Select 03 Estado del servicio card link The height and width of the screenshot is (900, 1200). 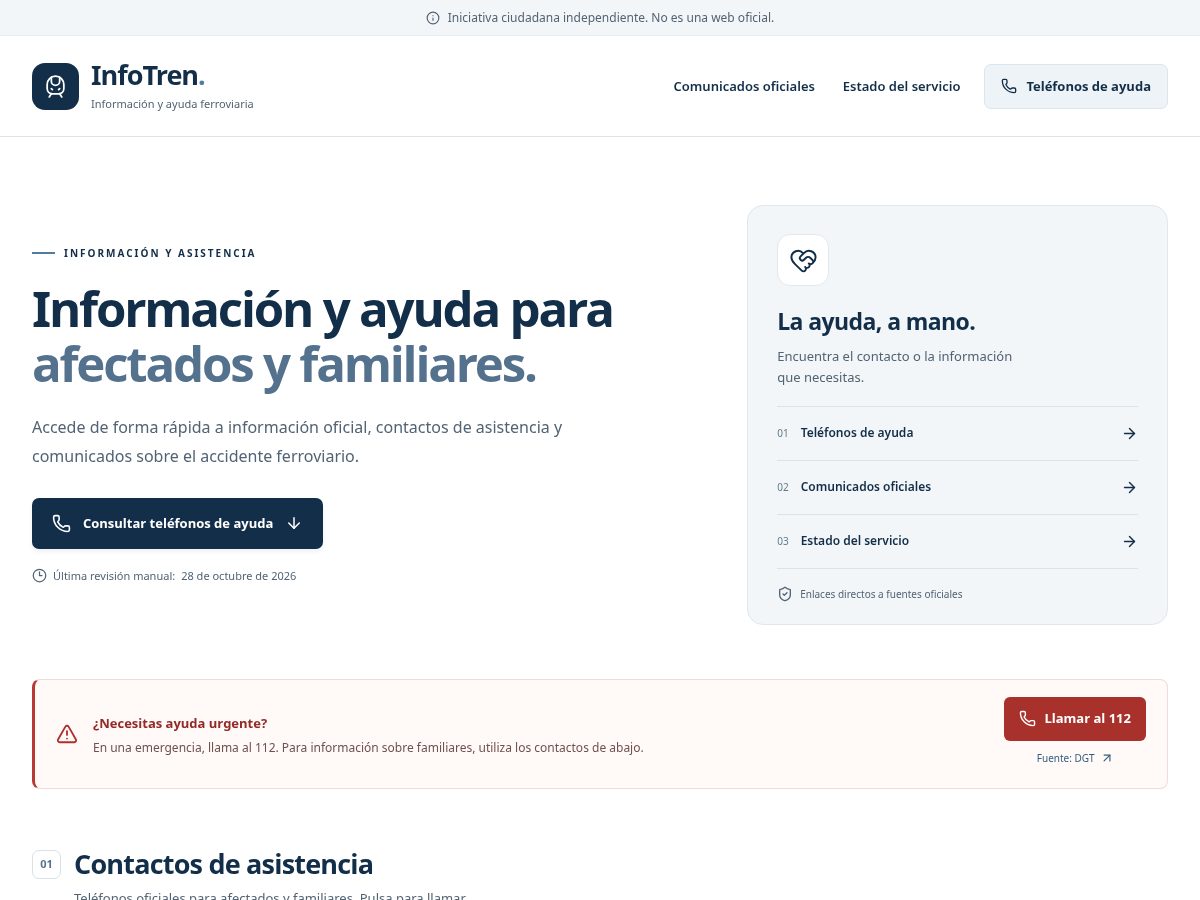[x=957, y=541]
